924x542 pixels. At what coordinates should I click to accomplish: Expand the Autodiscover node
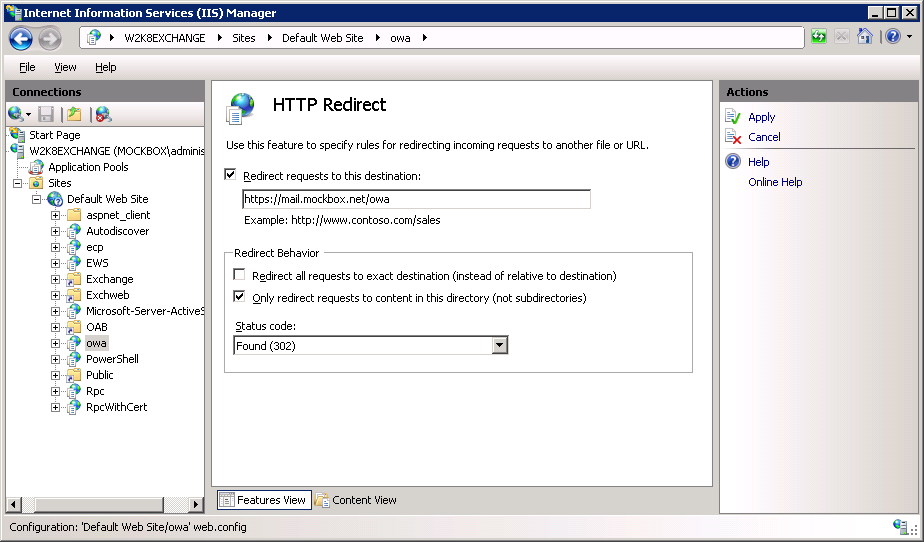(55, 231)
